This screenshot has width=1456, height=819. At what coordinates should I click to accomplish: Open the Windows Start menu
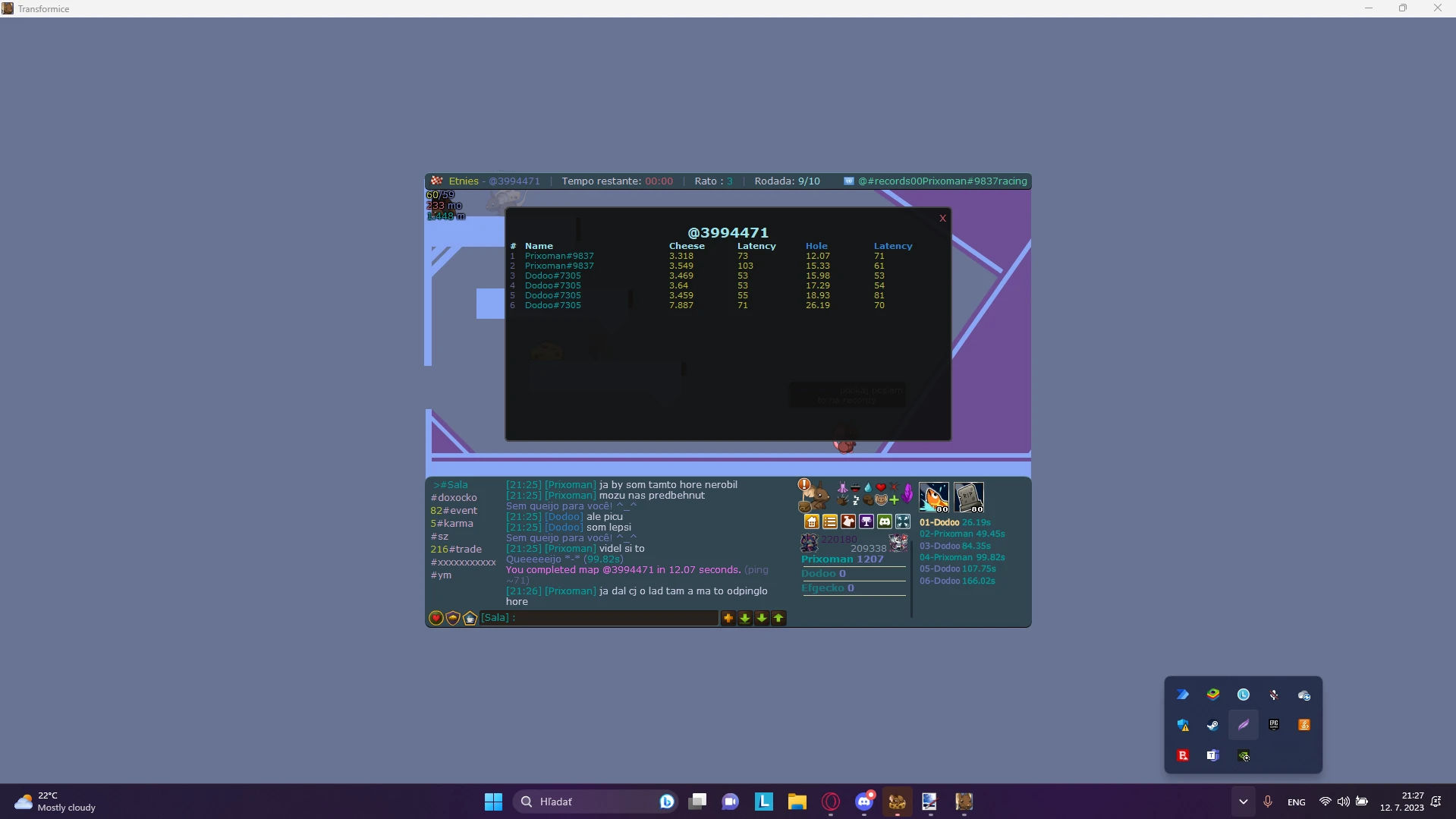point(493,802)
